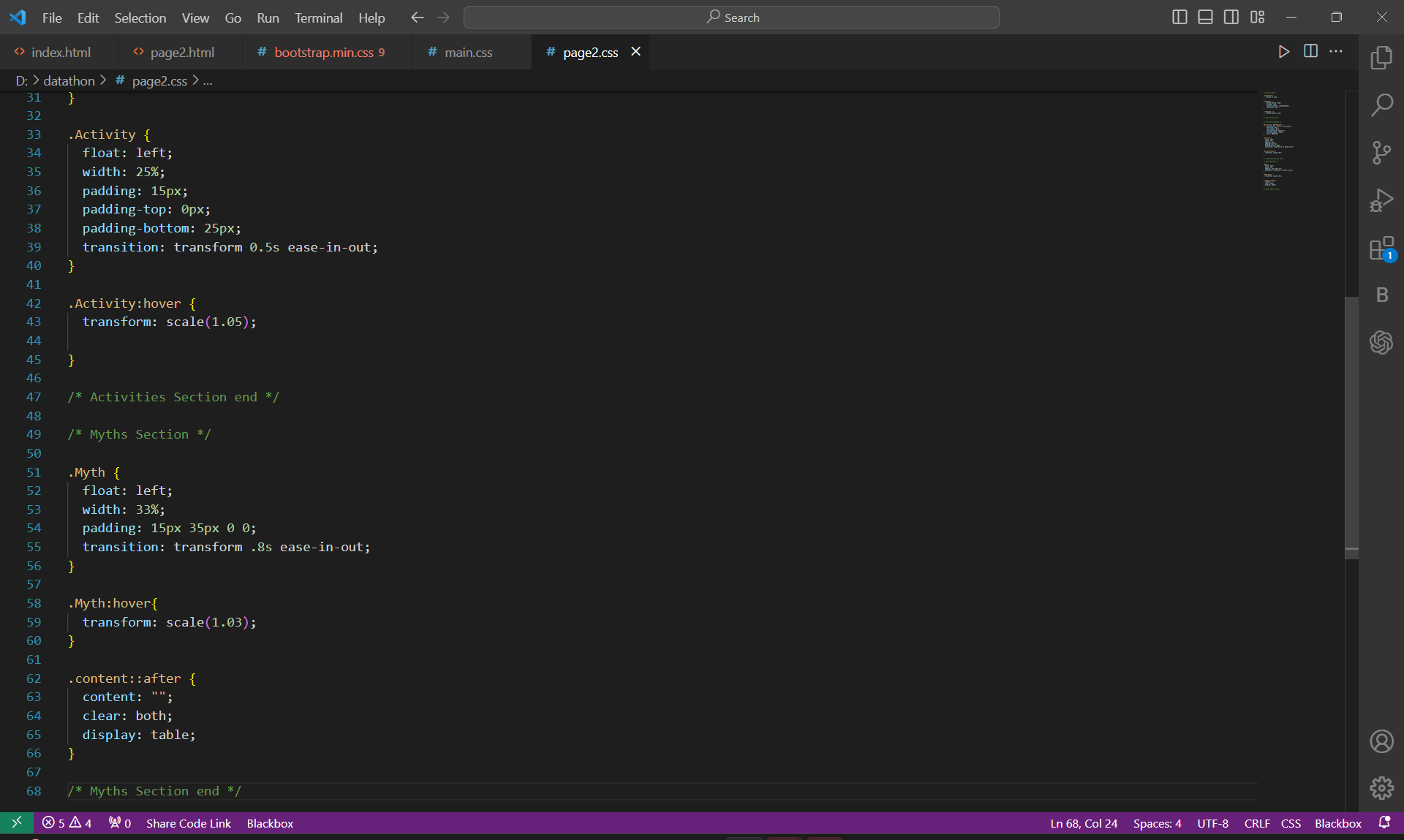Click Share Code Link in status bar
Image resolution: width=1404 pixels, height=840 pixels.
[x=188, y=823]
